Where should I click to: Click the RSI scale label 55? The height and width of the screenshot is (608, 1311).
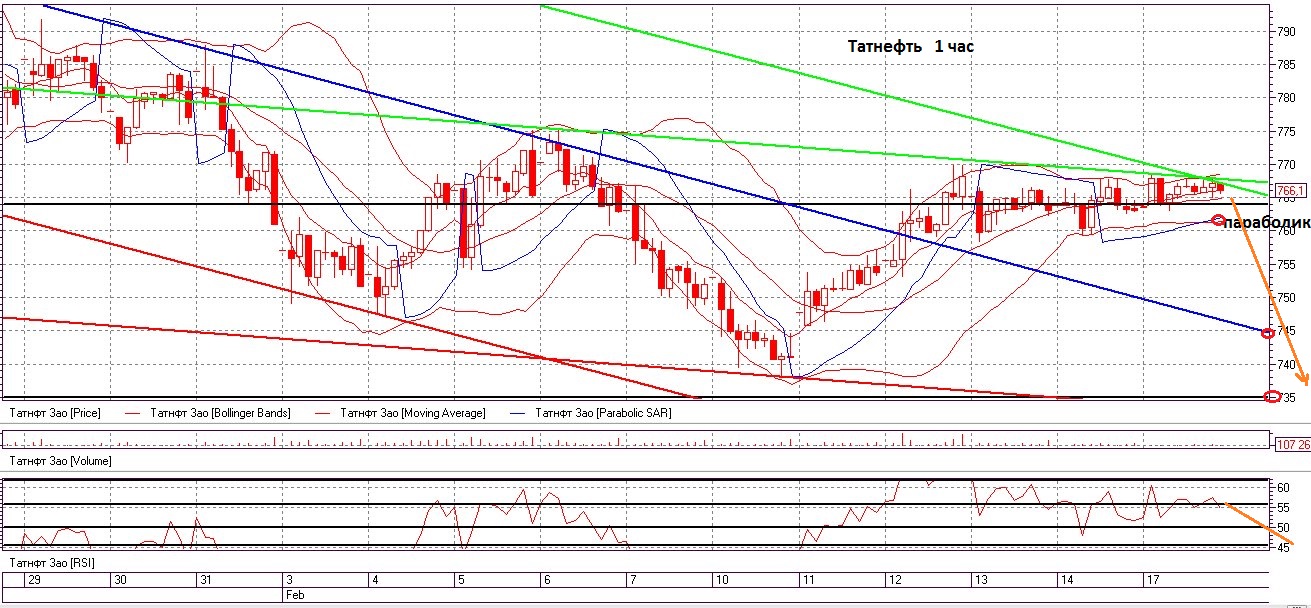[x=1283, y=508]
